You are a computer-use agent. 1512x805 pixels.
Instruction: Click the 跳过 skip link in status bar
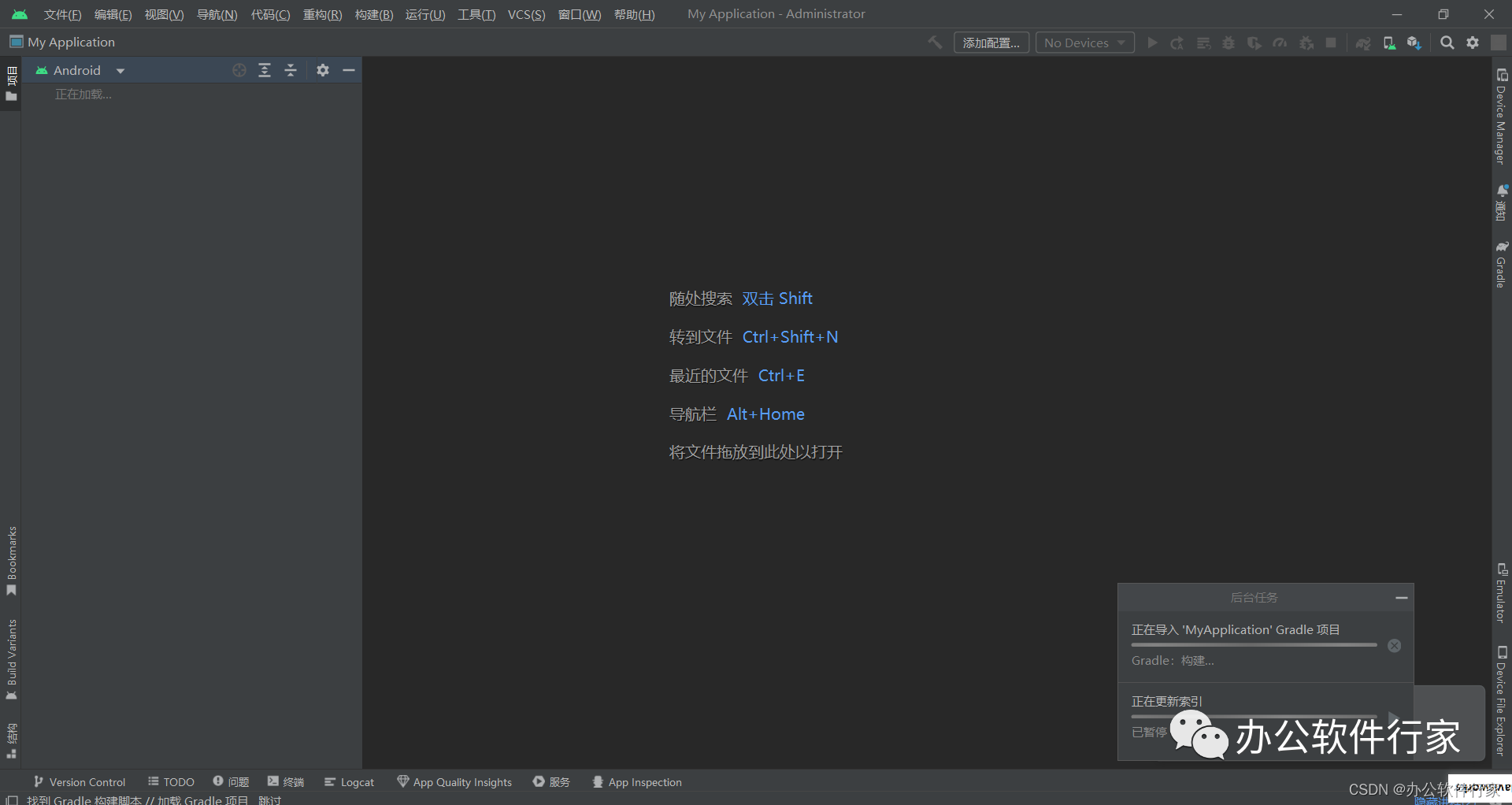click(x=269, y=799)
